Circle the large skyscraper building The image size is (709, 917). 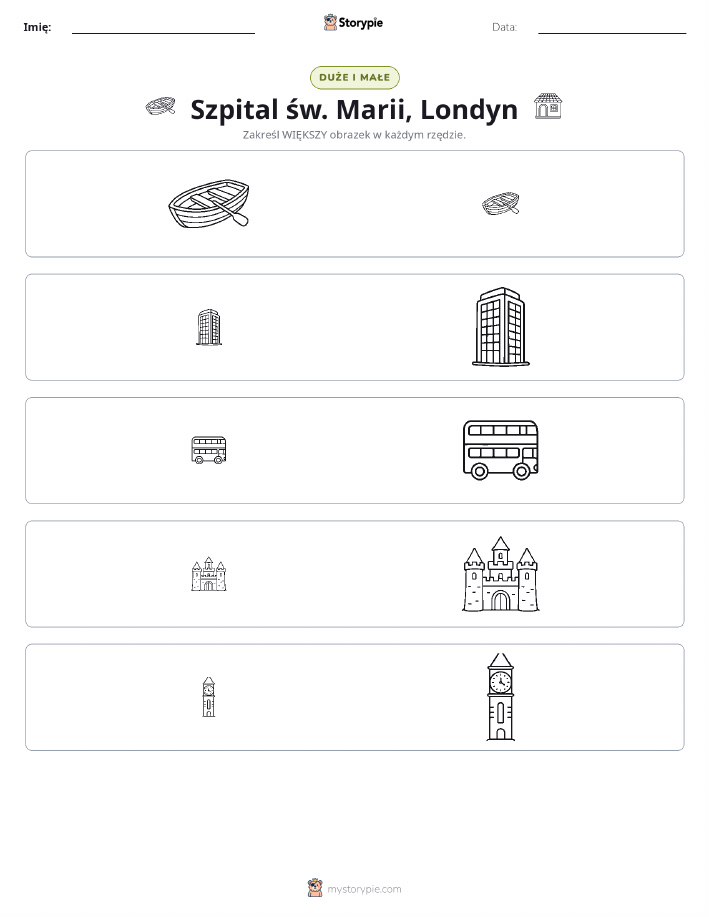(501, 327)
